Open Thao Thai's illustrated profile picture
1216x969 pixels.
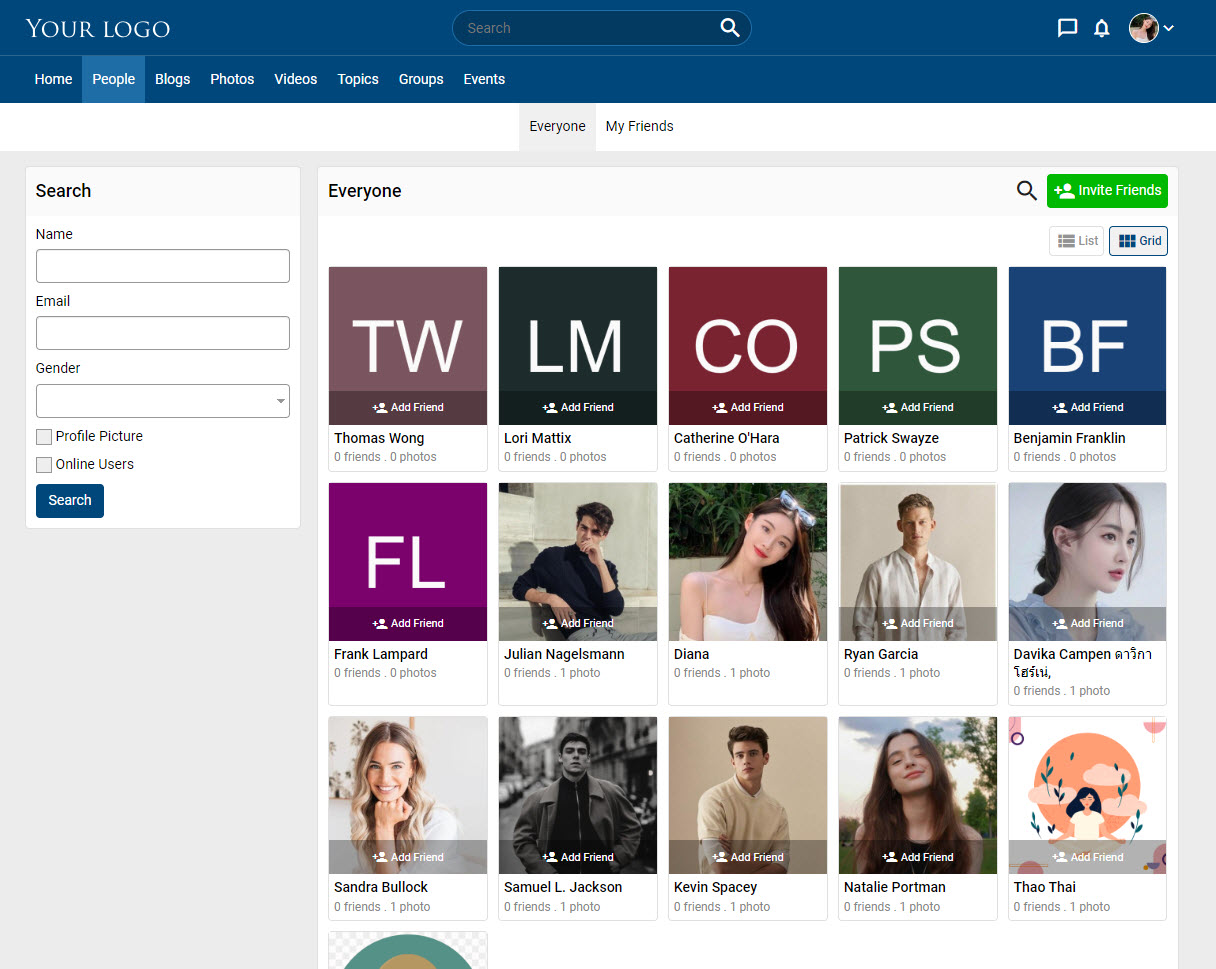point(1088,795)
